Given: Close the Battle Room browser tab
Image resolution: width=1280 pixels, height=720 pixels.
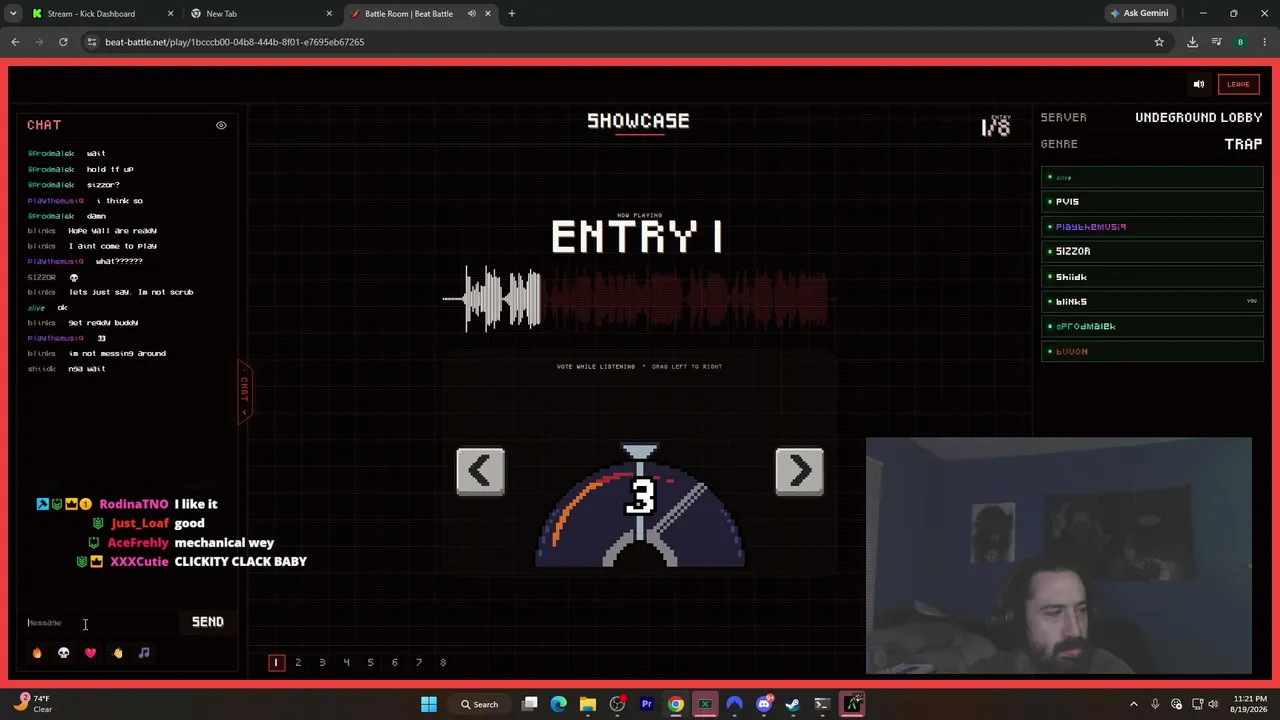Looking at the screenshot, I should (488, 14).
